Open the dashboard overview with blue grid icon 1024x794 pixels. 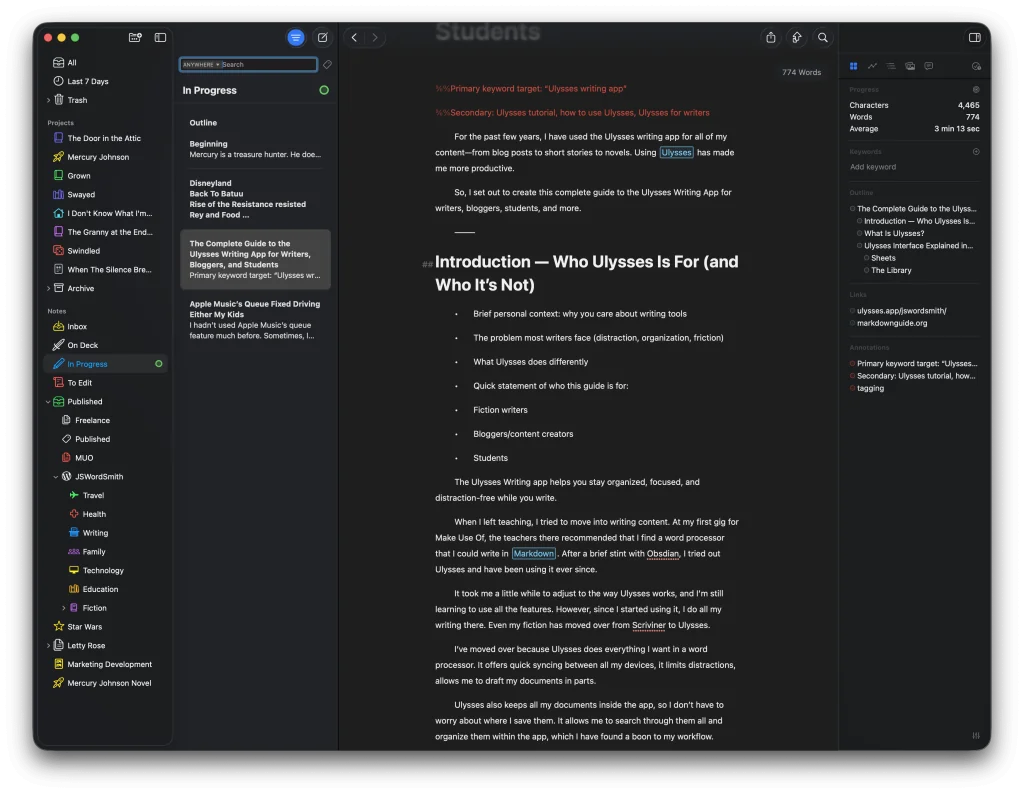854,66
